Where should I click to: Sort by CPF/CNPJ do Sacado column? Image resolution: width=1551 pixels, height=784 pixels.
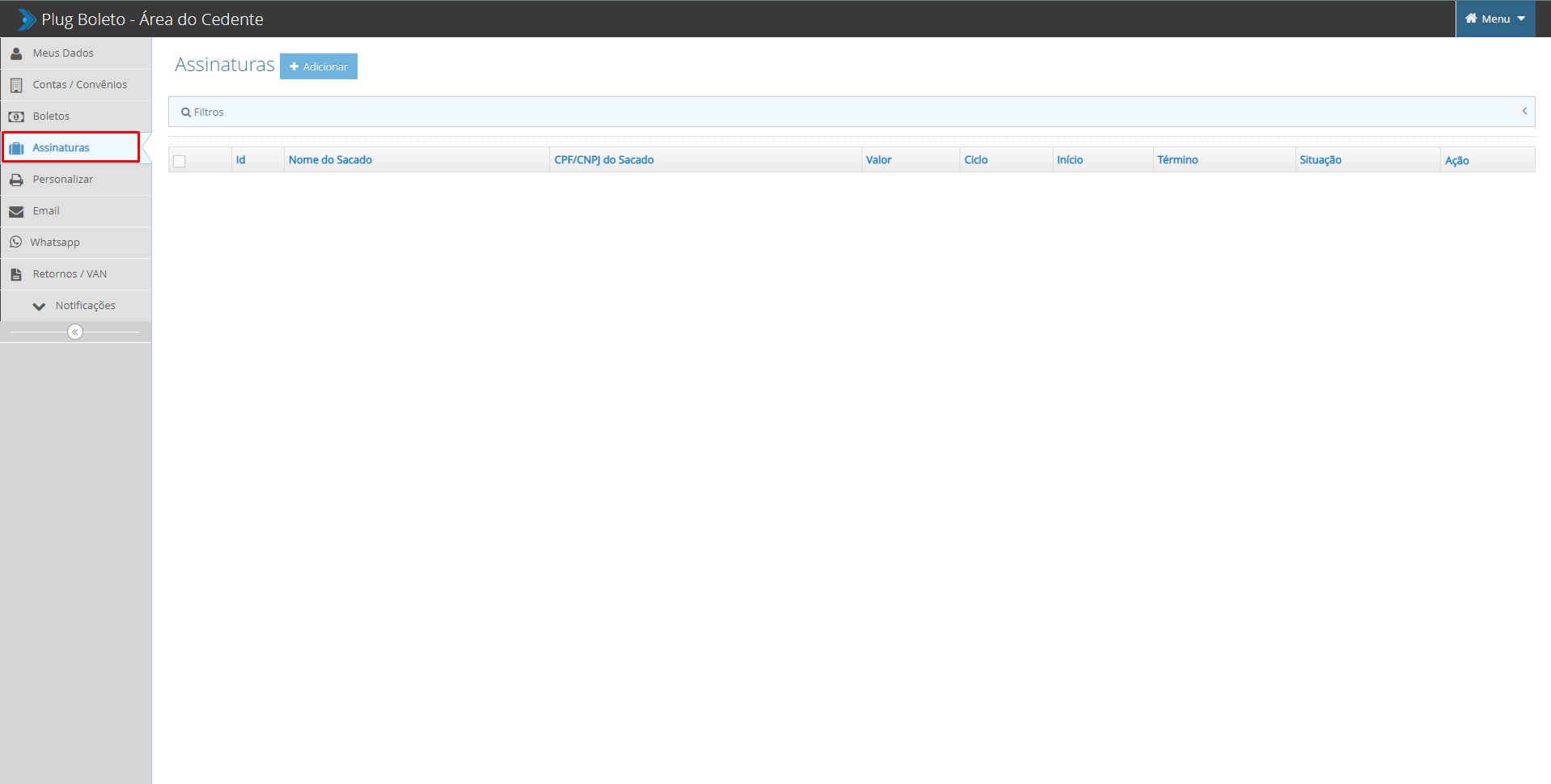[604, 159]
